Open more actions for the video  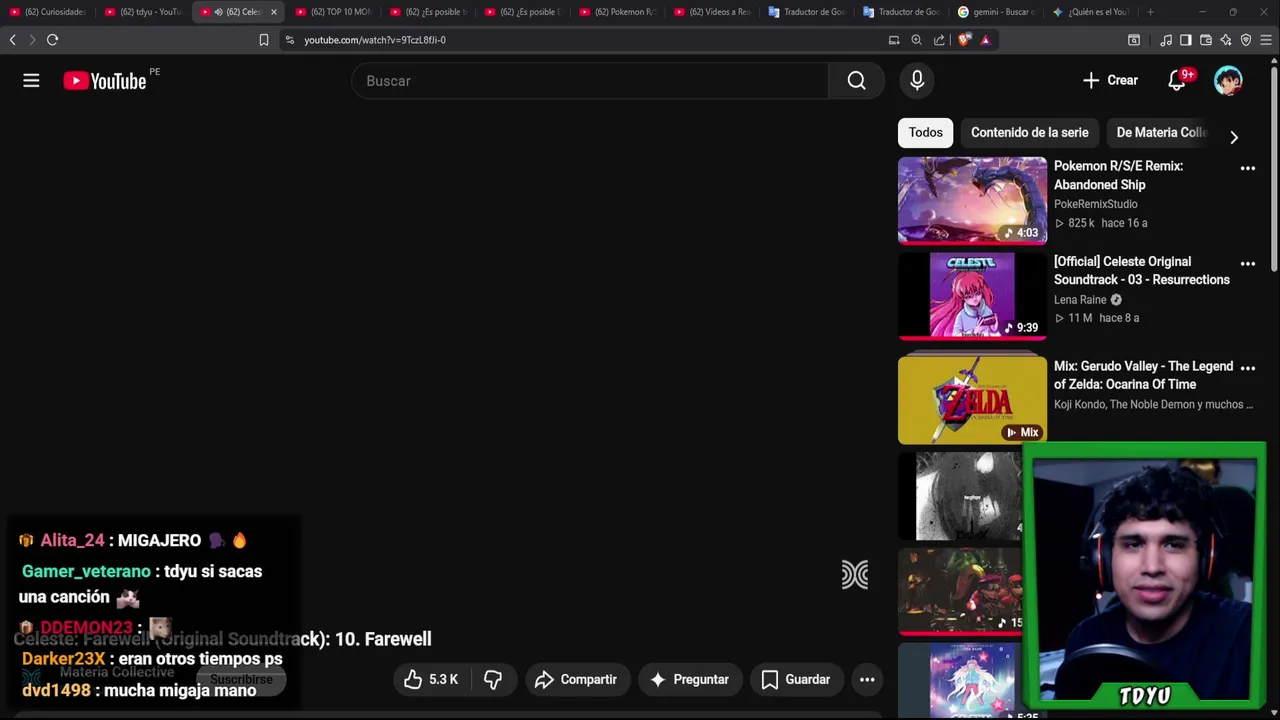pyautogui.click(x=867, y=680)
